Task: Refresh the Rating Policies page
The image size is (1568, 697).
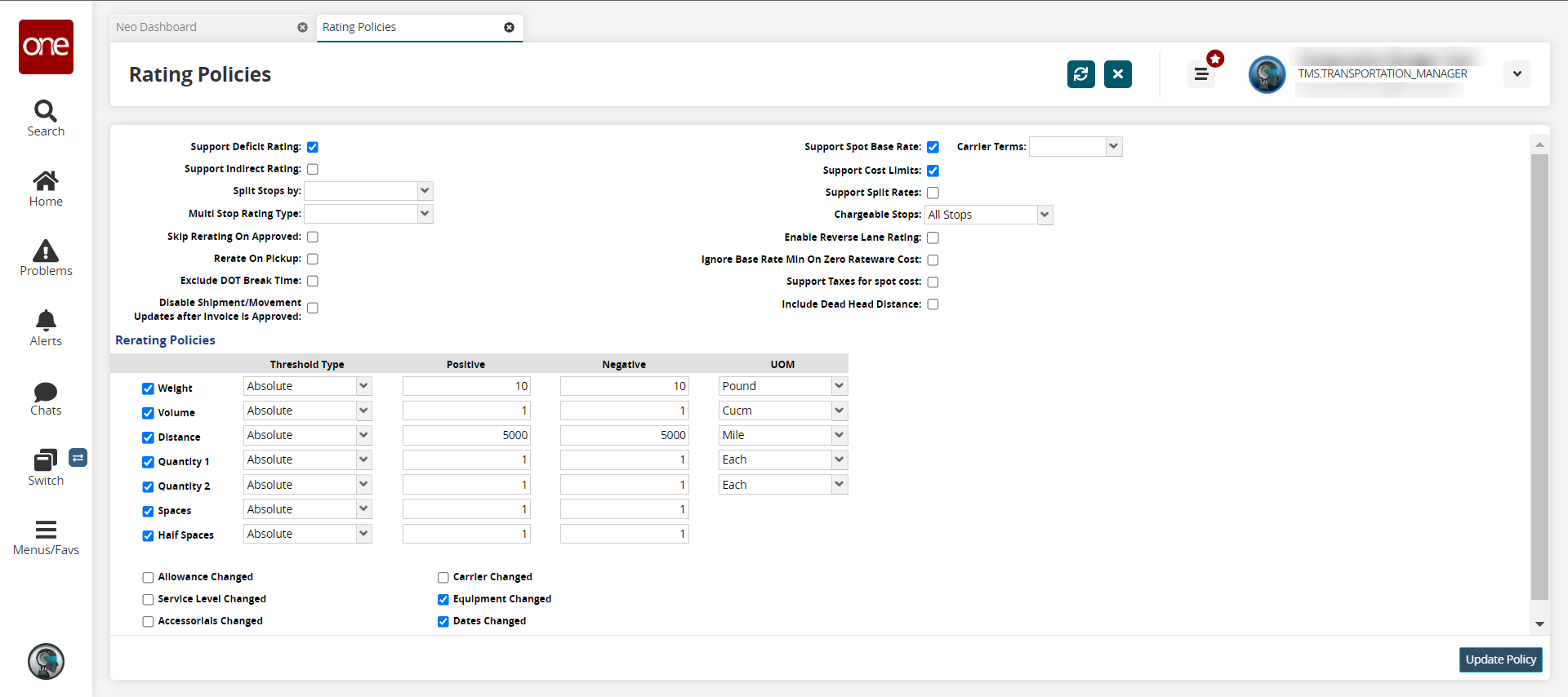Action: tap(1081, 74)
